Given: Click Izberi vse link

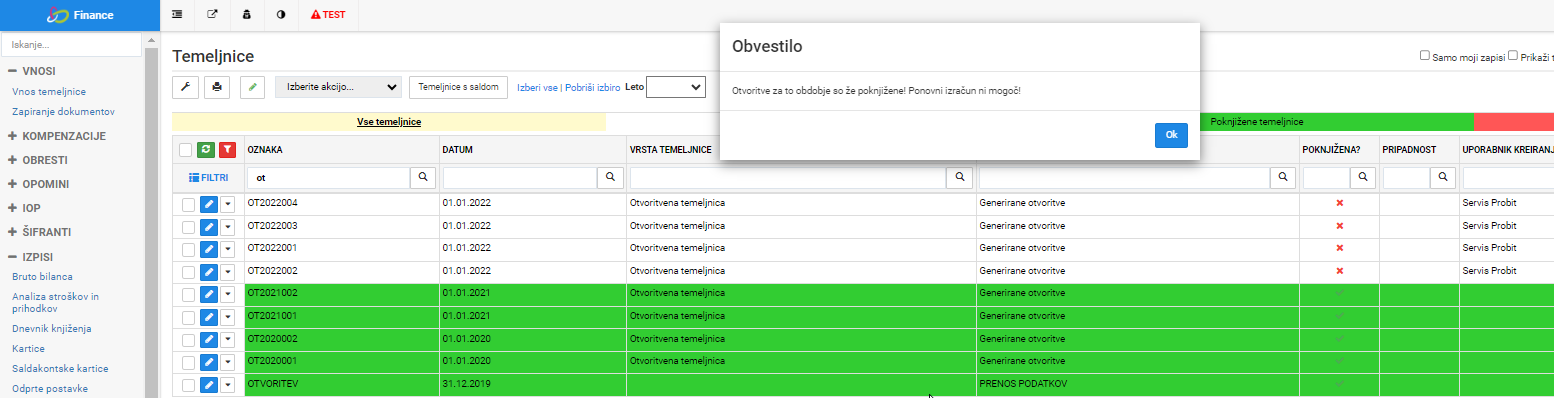Looking at the screenshot, I should click(x=538, y=87).
